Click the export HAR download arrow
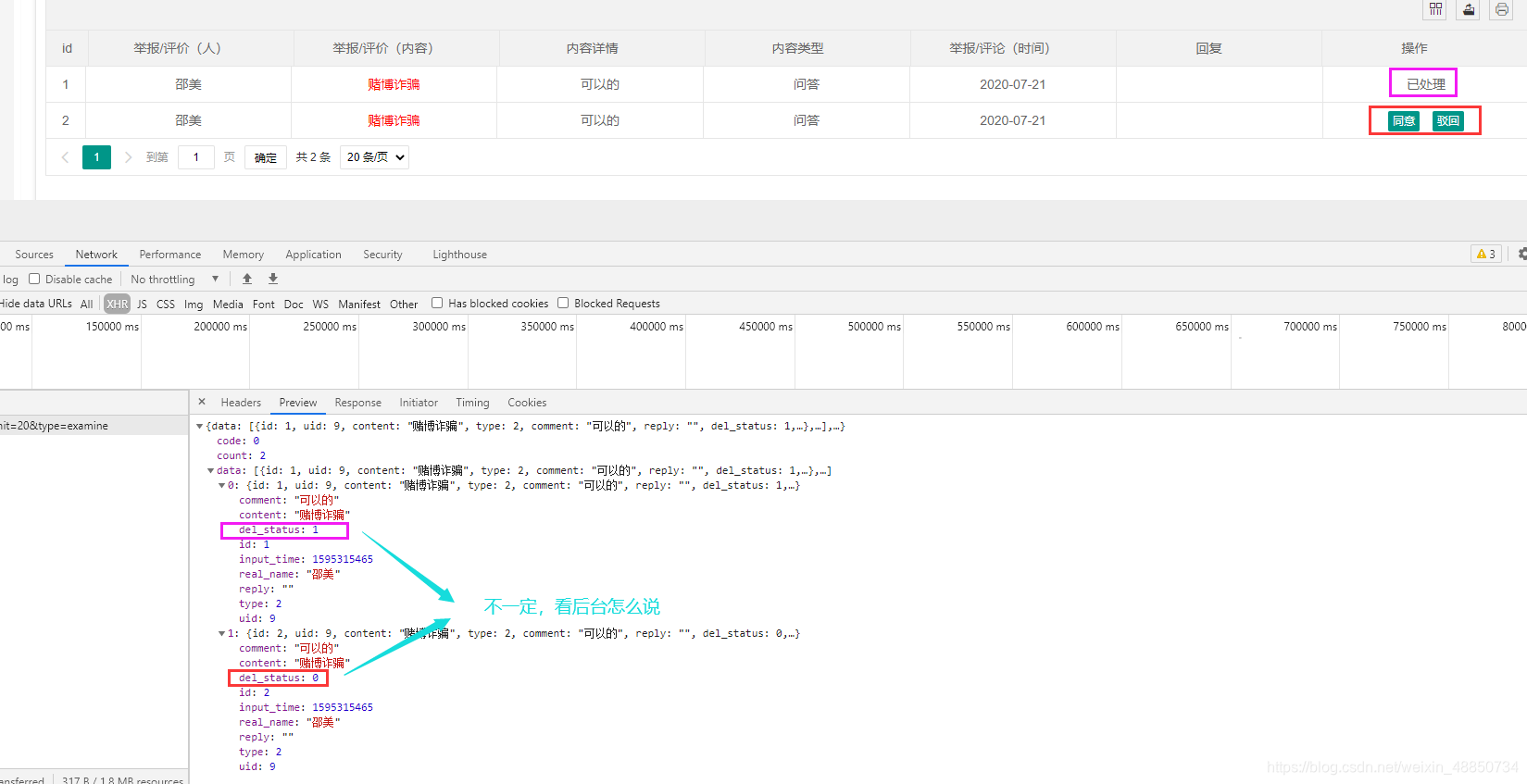 coord(273,279)
